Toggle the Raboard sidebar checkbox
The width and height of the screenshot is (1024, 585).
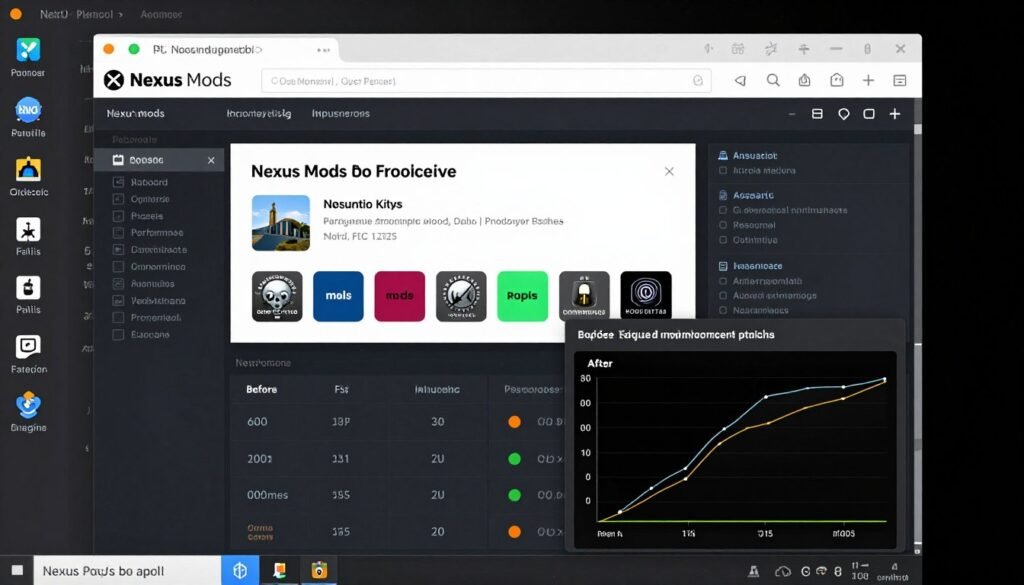point(118,182)
